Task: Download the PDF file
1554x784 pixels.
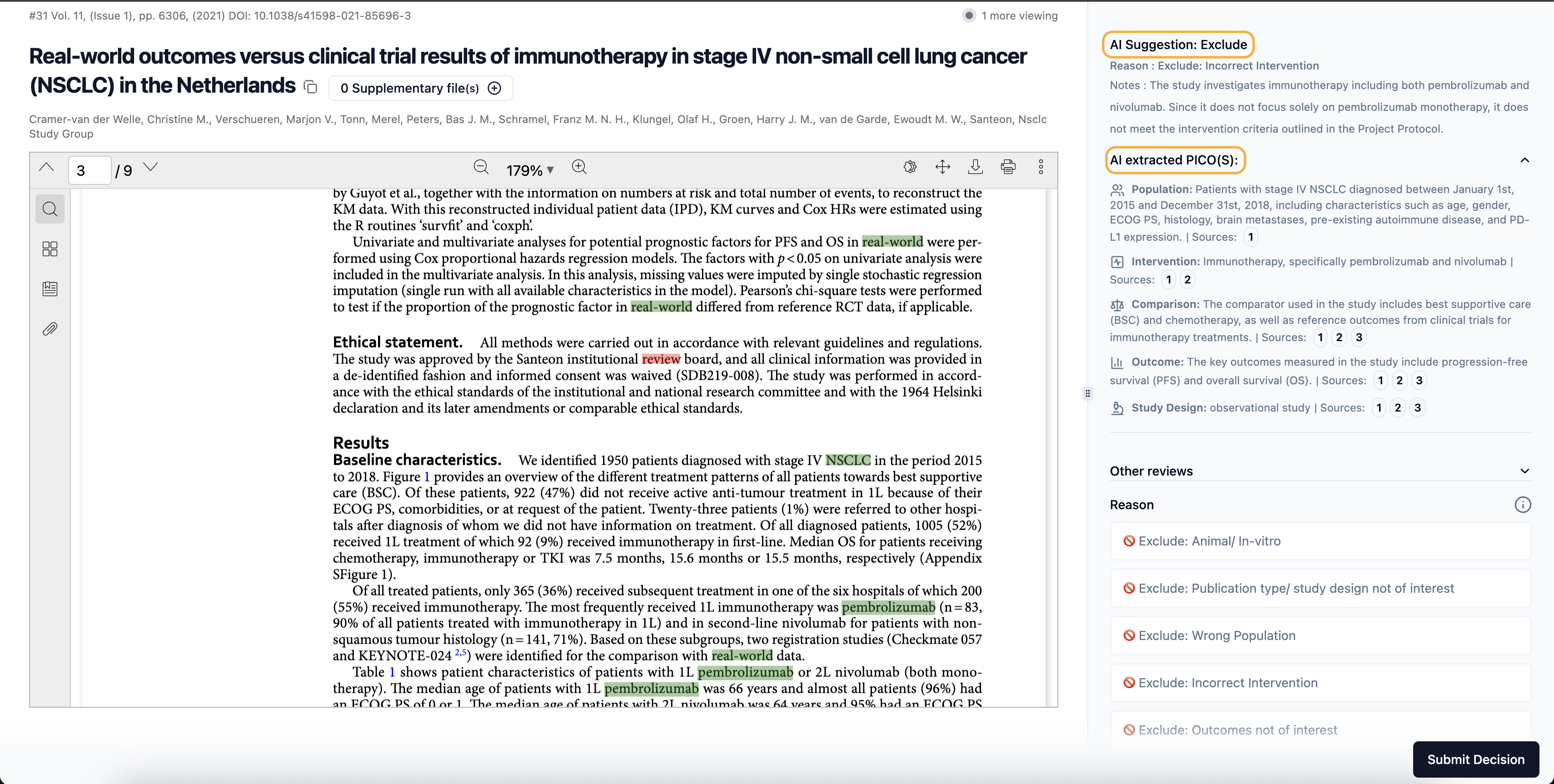Action: 976,167
